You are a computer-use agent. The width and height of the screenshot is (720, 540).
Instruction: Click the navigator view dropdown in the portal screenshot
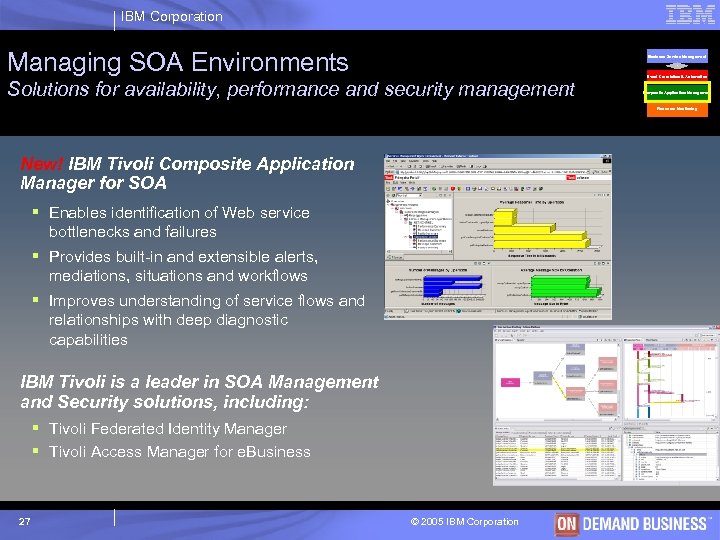pos(409,195)
